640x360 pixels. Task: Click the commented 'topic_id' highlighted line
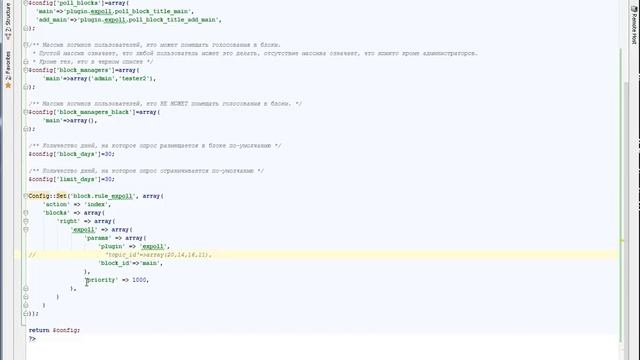click(x=316, y=255)
